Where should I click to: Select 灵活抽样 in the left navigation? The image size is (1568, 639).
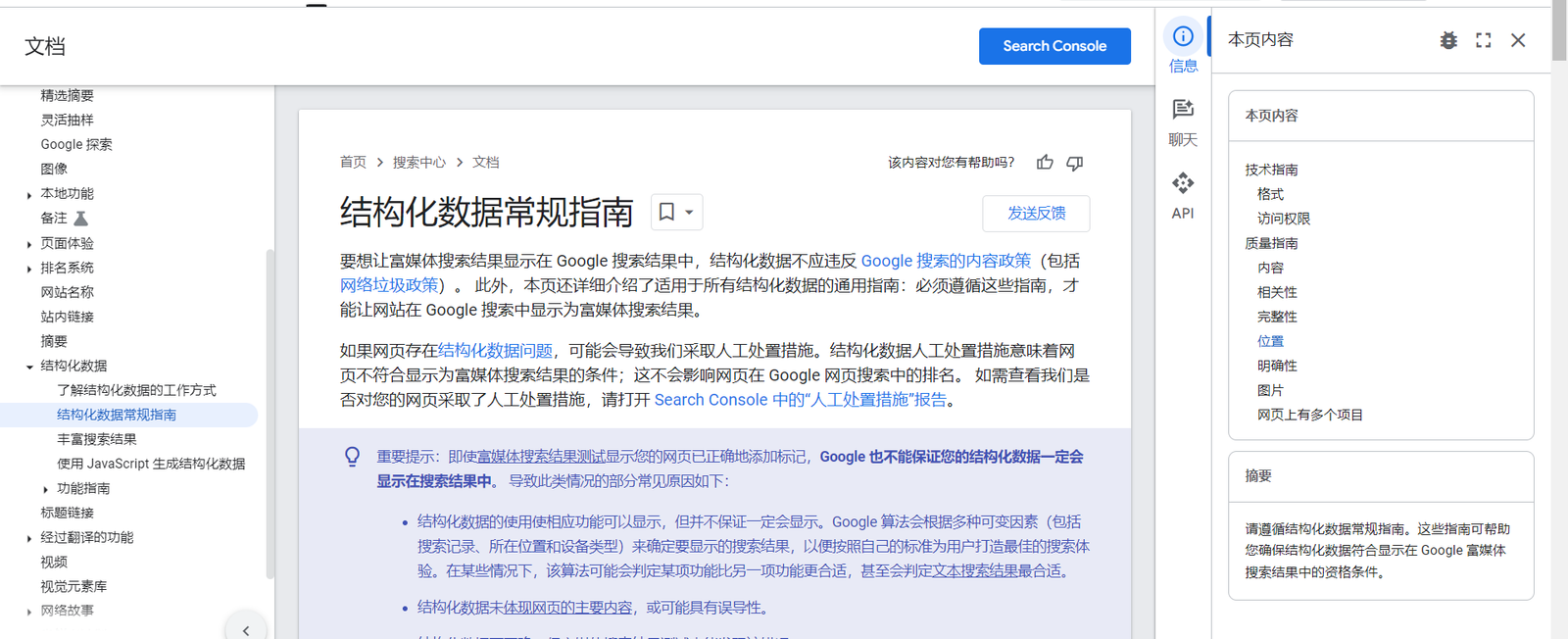point(68,121)
